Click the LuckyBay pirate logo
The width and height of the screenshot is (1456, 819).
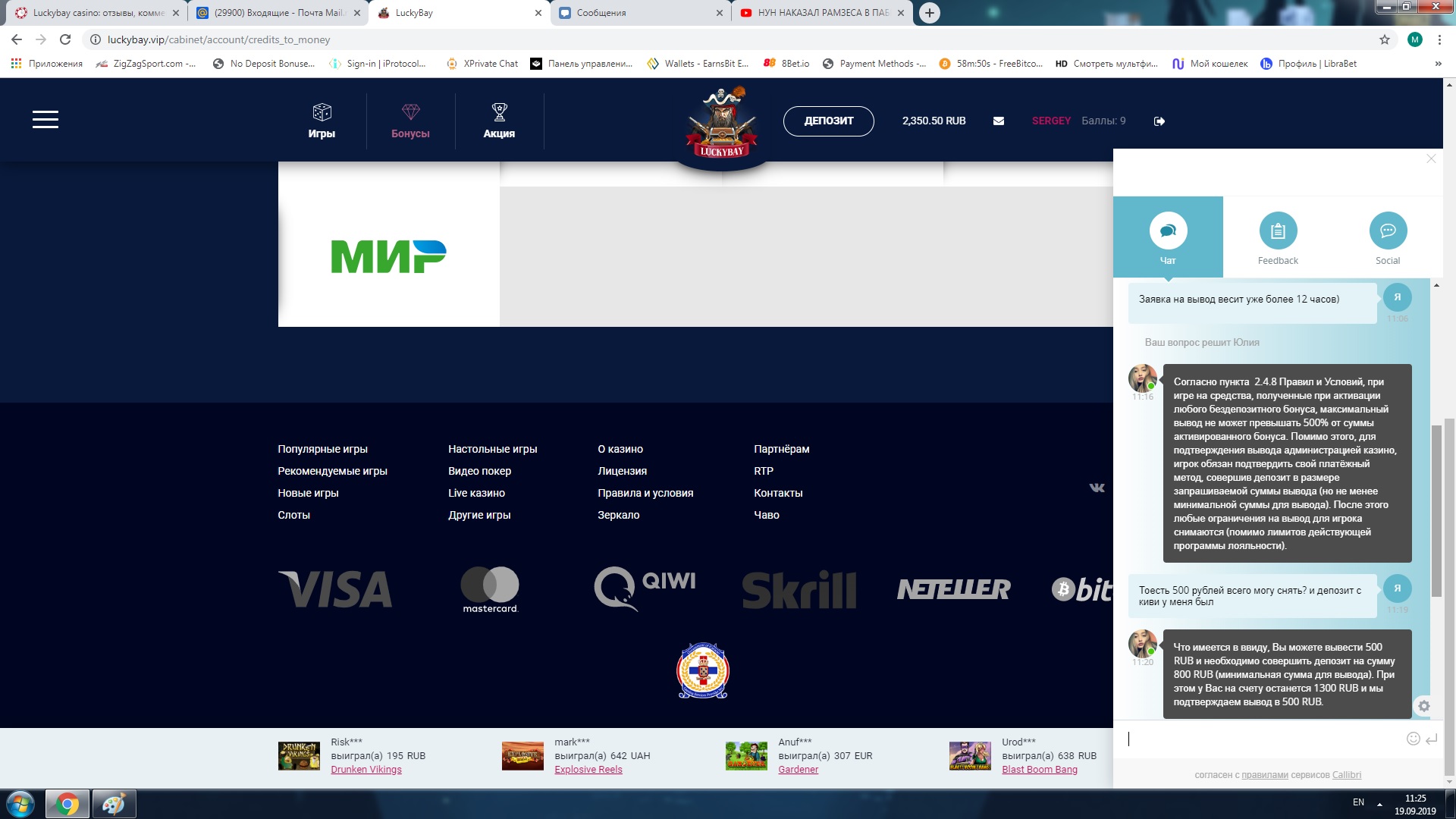[721, 123]
